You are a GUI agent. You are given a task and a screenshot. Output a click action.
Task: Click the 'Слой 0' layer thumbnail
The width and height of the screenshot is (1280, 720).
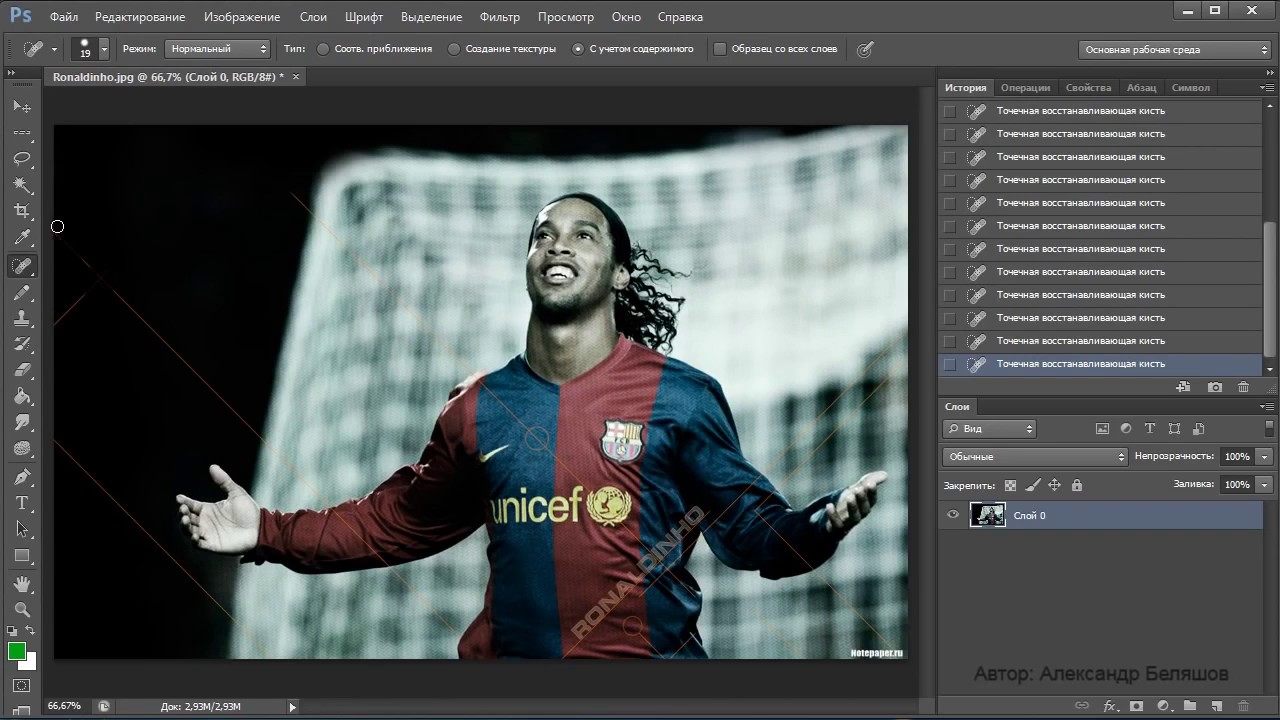988,515
